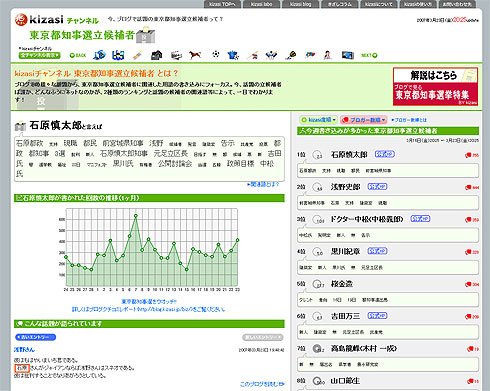The image size is (490, 391).
Task: Select ドクター中松 in the ranking list
Action: click(x=367, y=219)
